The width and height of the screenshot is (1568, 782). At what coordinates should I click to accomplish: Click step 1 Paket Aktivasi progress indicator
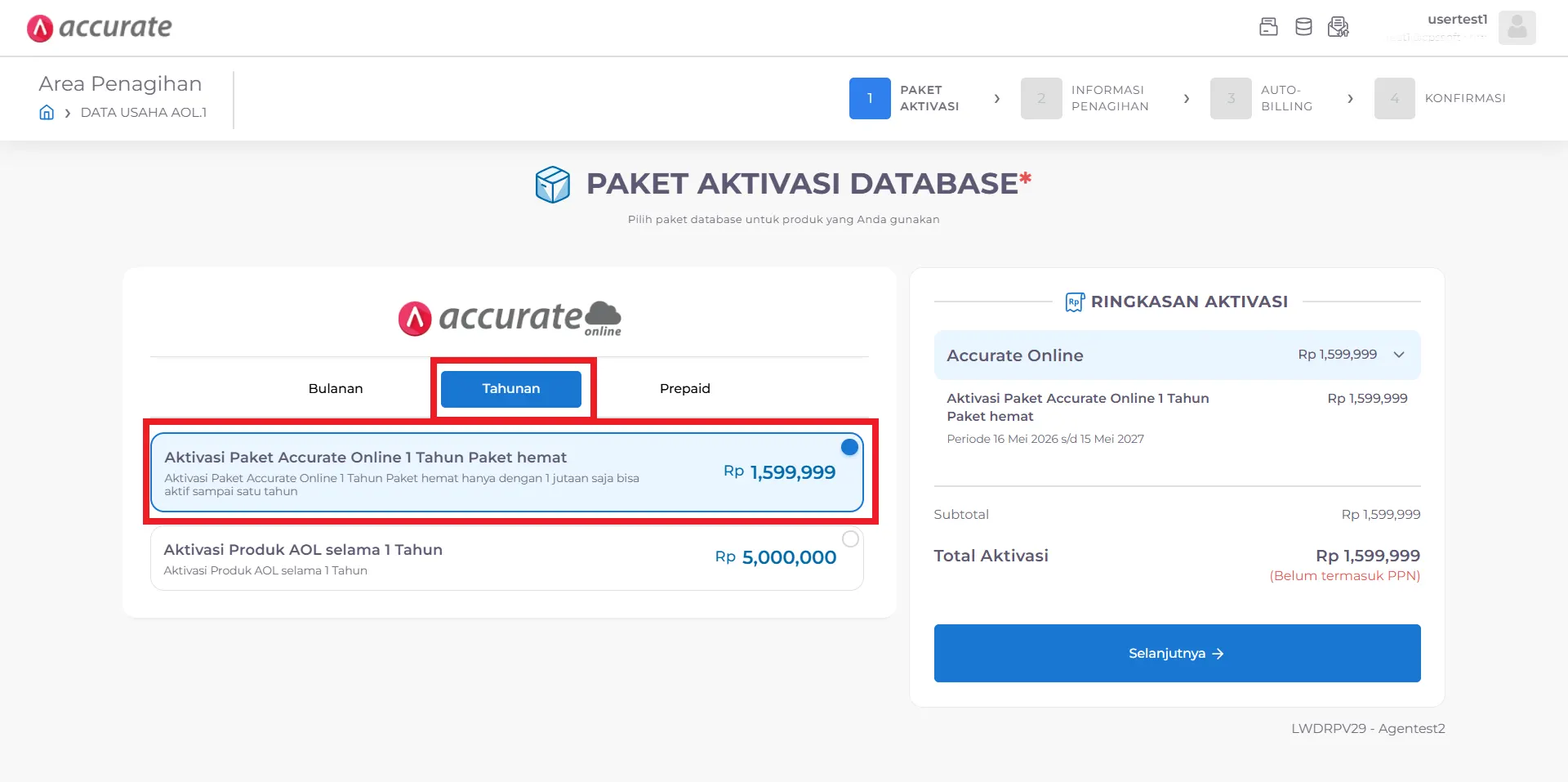coord(870,99)
